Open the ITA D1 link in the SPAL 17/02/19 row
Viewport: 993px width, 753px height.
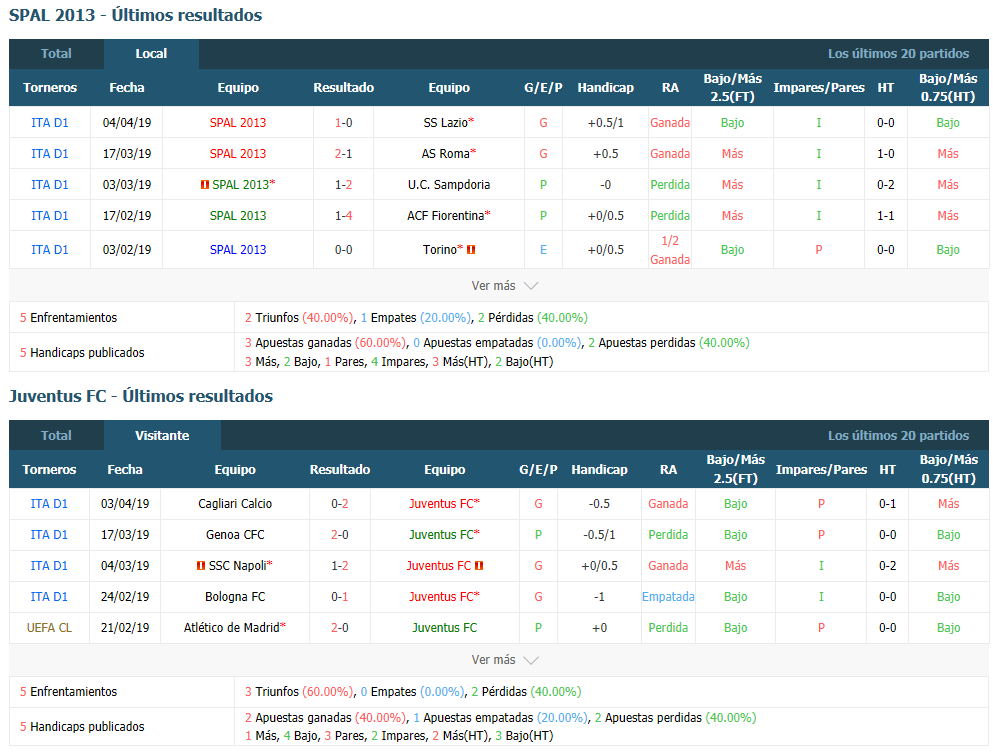[49, 216]
